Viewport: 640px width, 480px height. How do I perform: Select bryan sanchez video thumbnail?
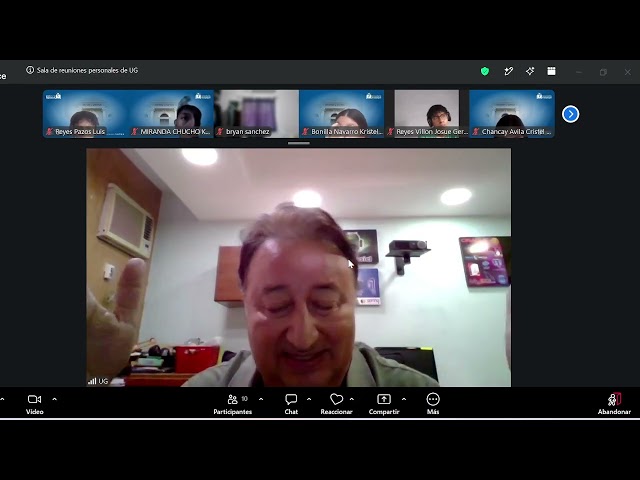(x=256, y=113)
